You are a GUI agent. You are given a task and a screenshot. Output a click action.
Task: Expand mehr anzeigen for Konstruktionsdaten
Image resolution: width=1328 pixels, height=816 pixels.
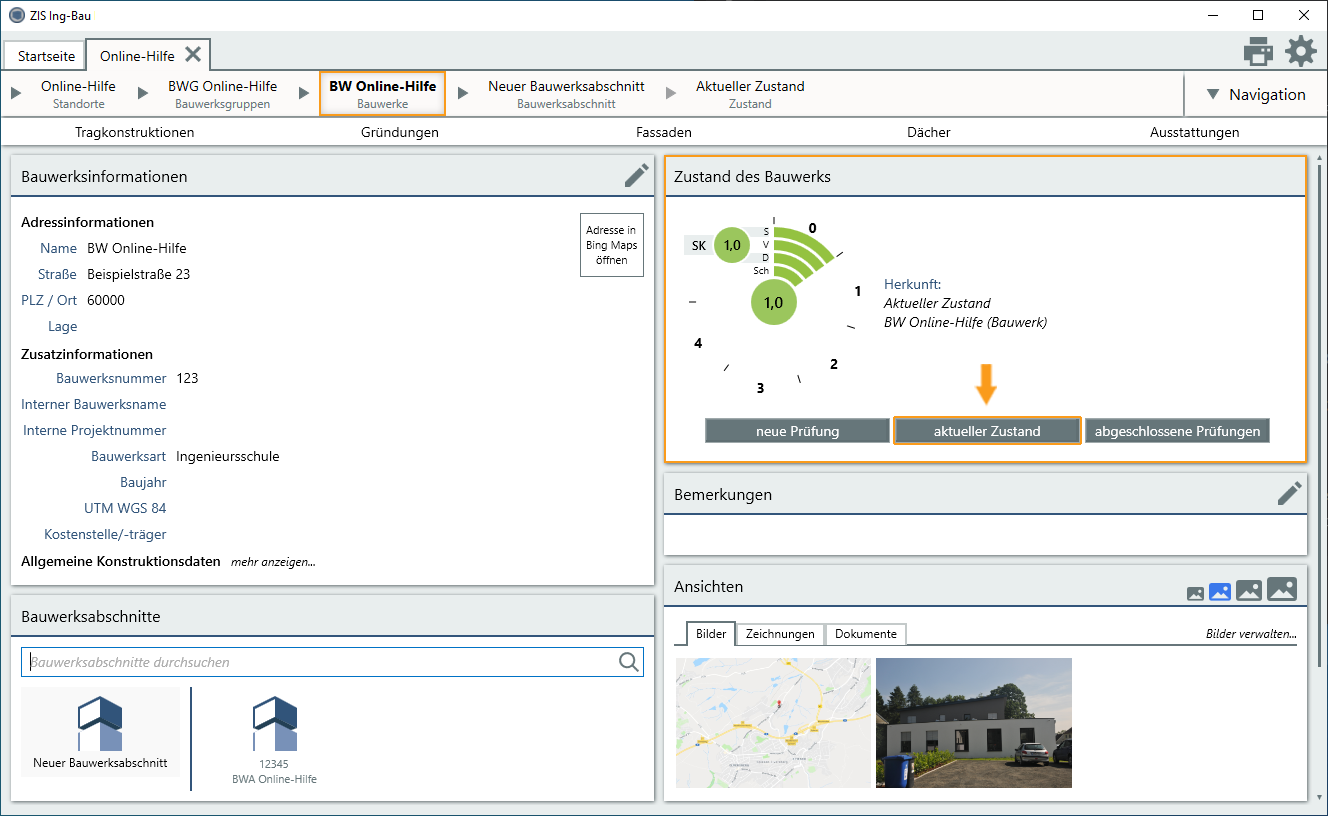[x=273, y=562]
